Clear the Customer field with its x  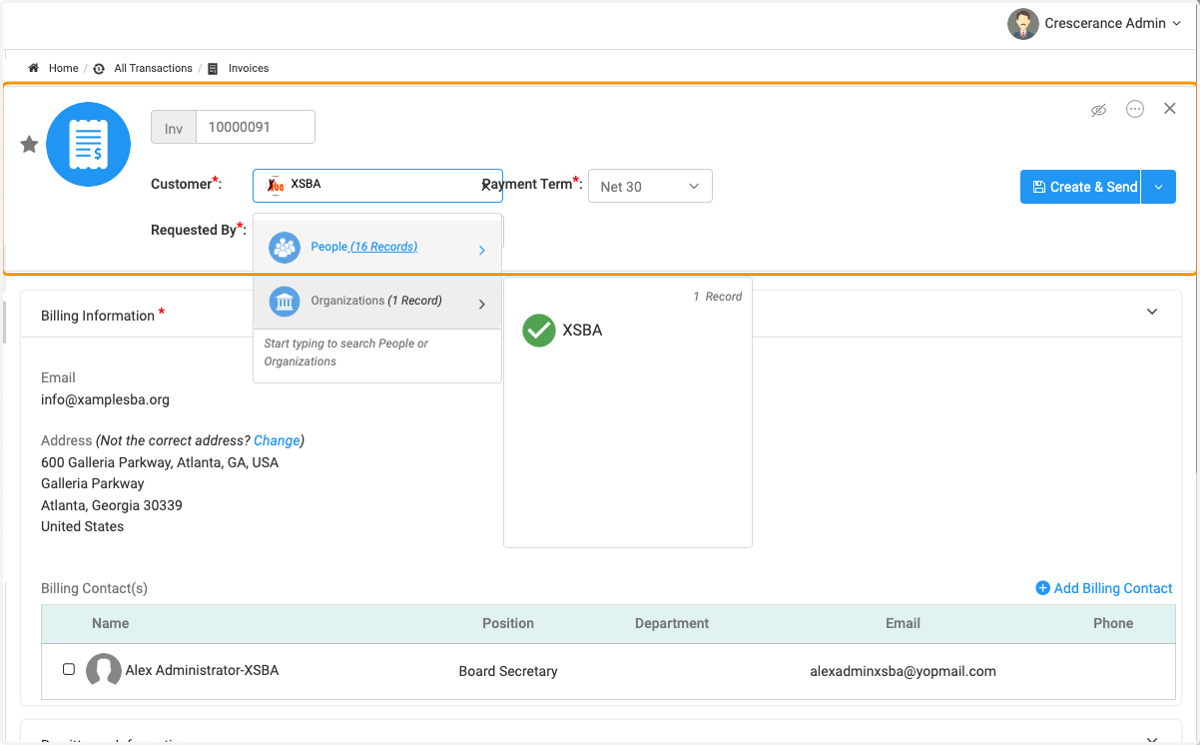486,185
